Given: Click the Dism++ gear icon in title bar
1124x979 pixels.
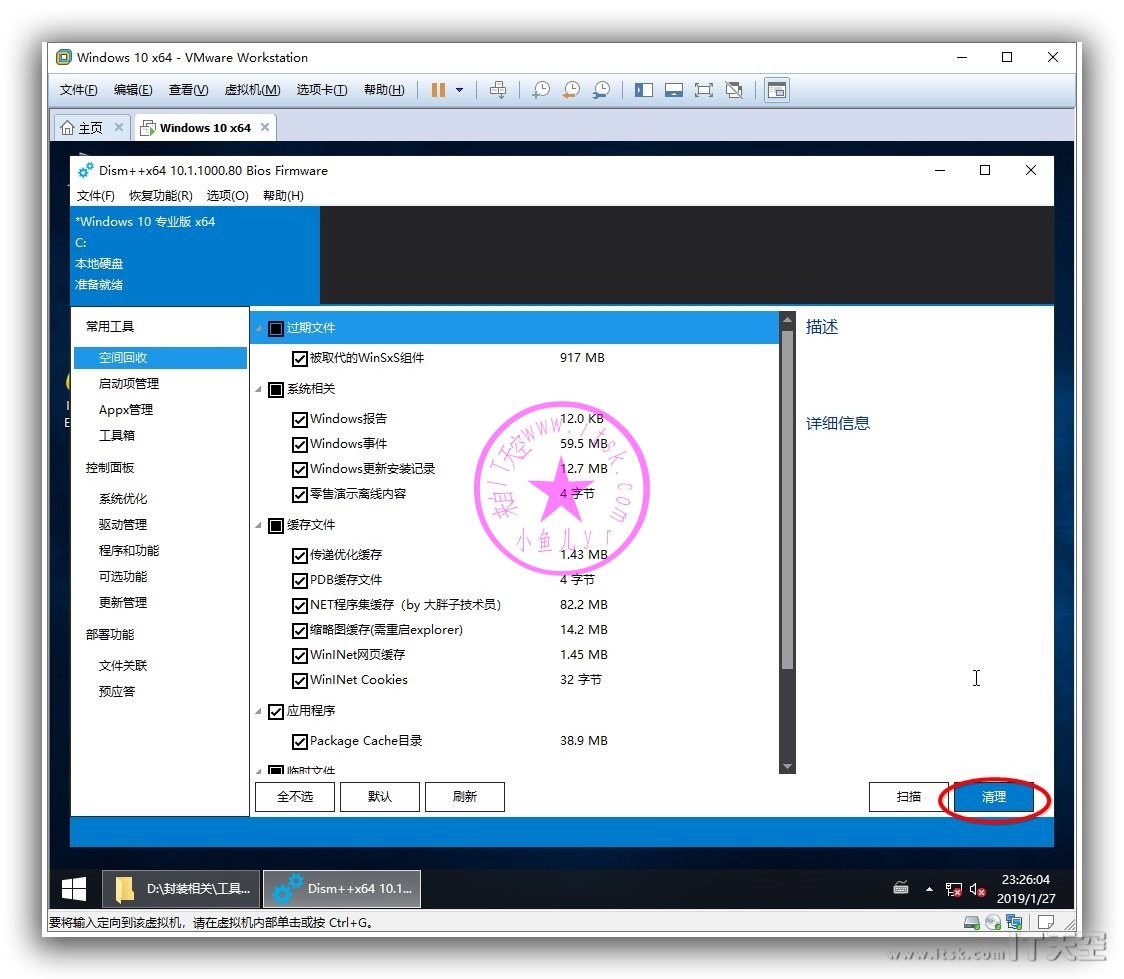Looking at the screenshot, I should 85,171.
